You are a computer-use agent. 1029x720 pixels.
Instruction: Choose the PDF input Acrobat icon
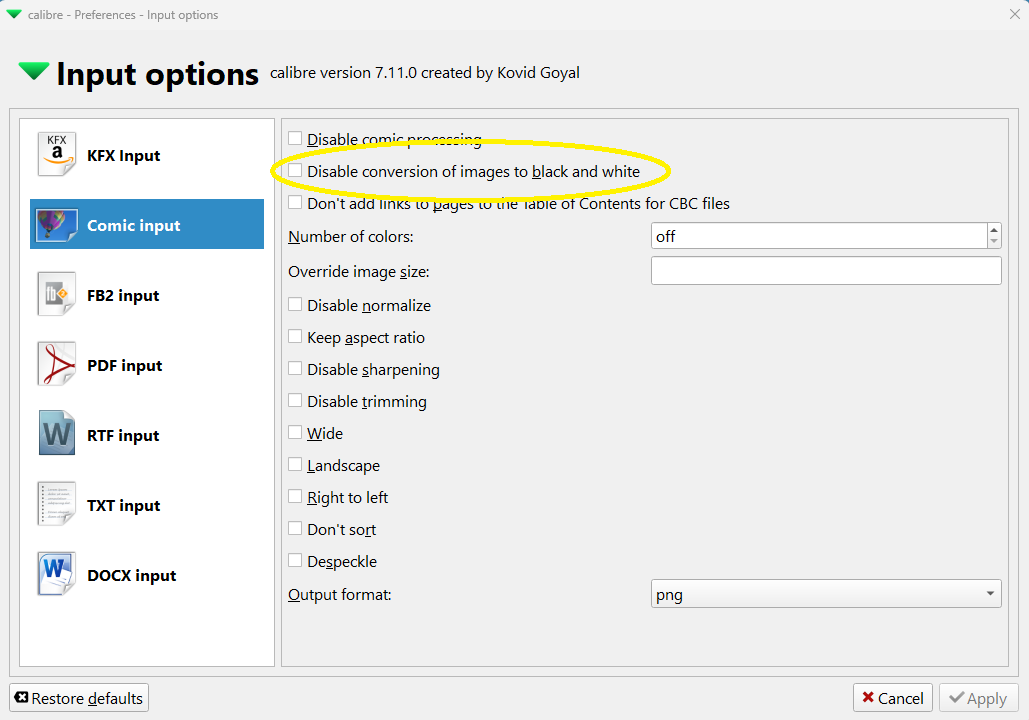pyautogui.click(x=57, y=365)
